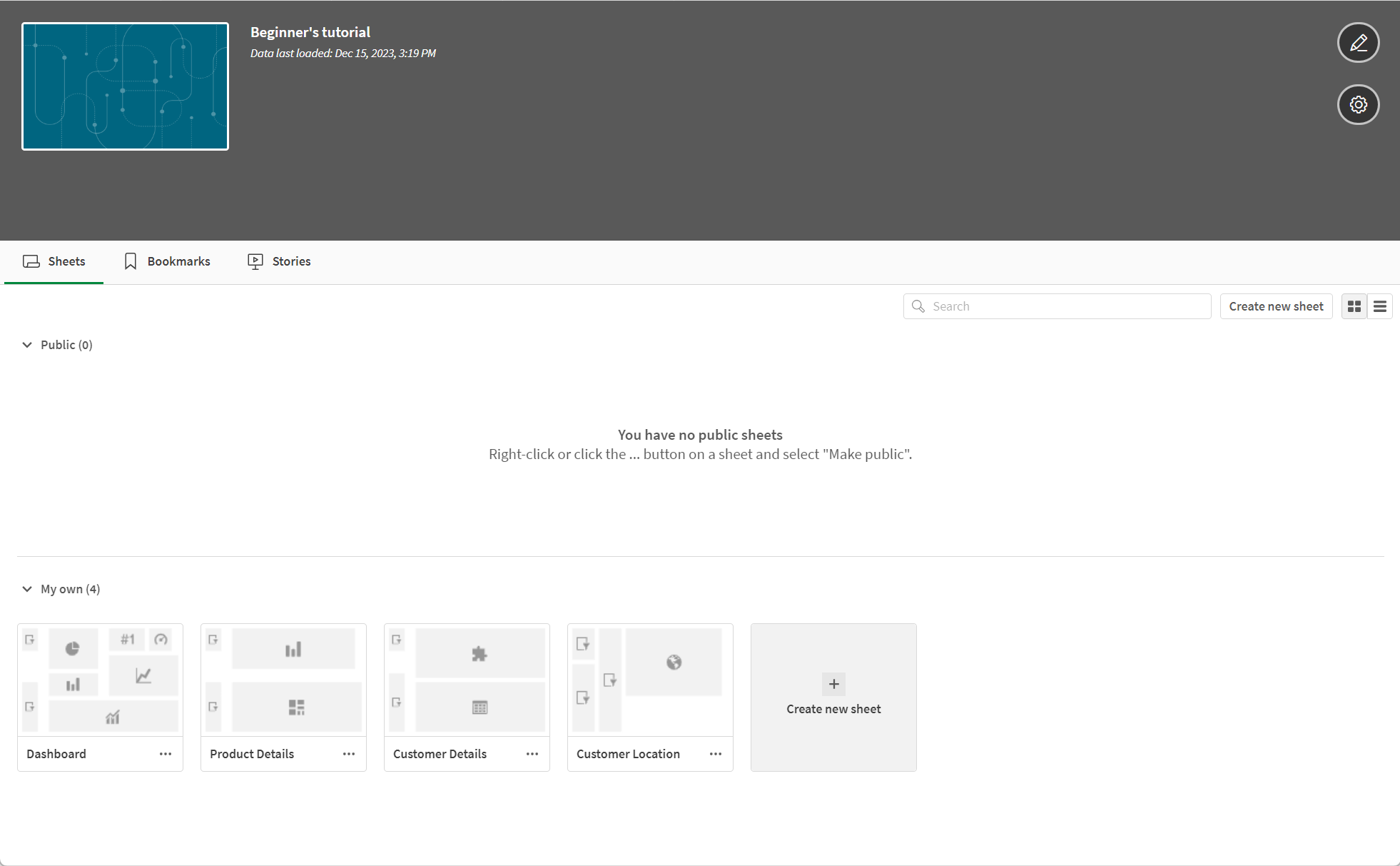Click the search input field
Screen dimensions: 1400x866
[1057, 306]
